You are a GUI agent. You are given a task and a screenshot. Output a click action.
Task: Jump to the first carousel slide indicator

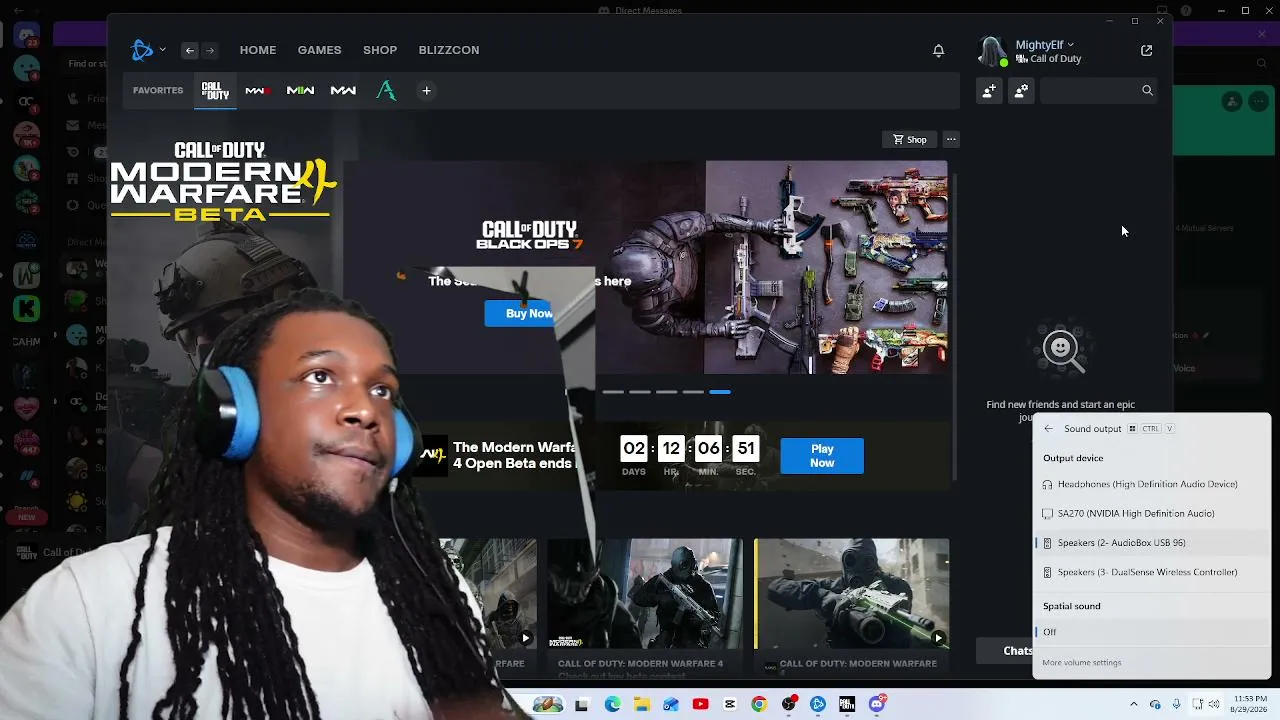click(613, 392)
